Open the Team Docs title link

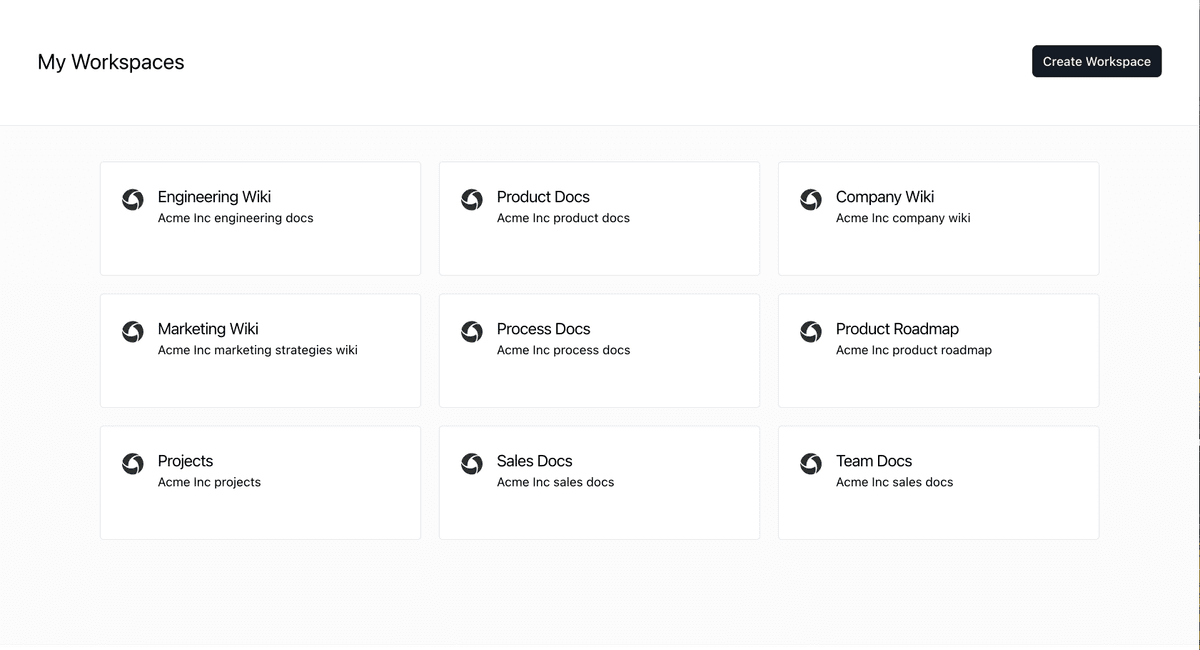(x=874, y=461)
